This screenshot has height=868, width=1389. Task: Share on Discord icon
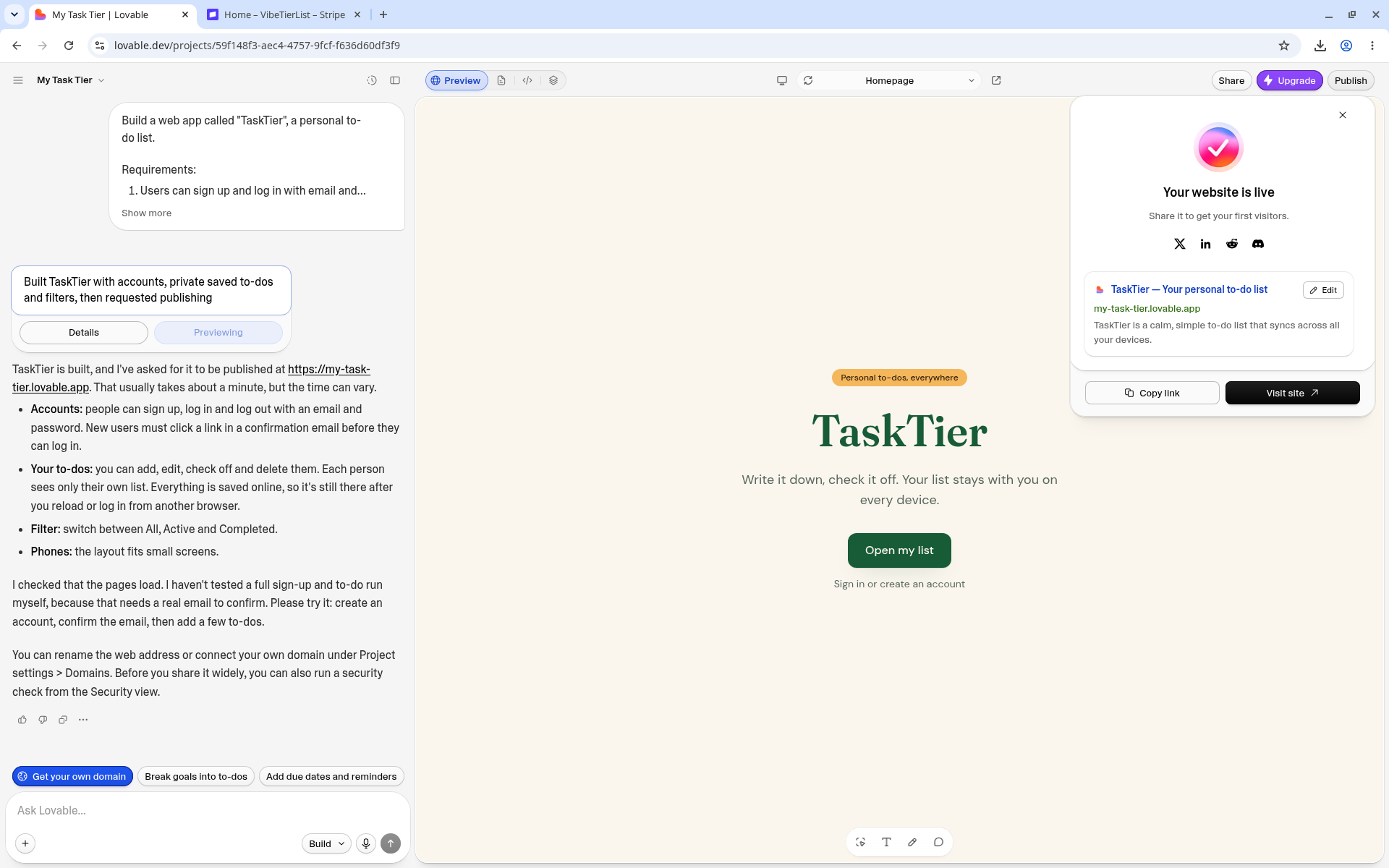tap(1258, 244)
